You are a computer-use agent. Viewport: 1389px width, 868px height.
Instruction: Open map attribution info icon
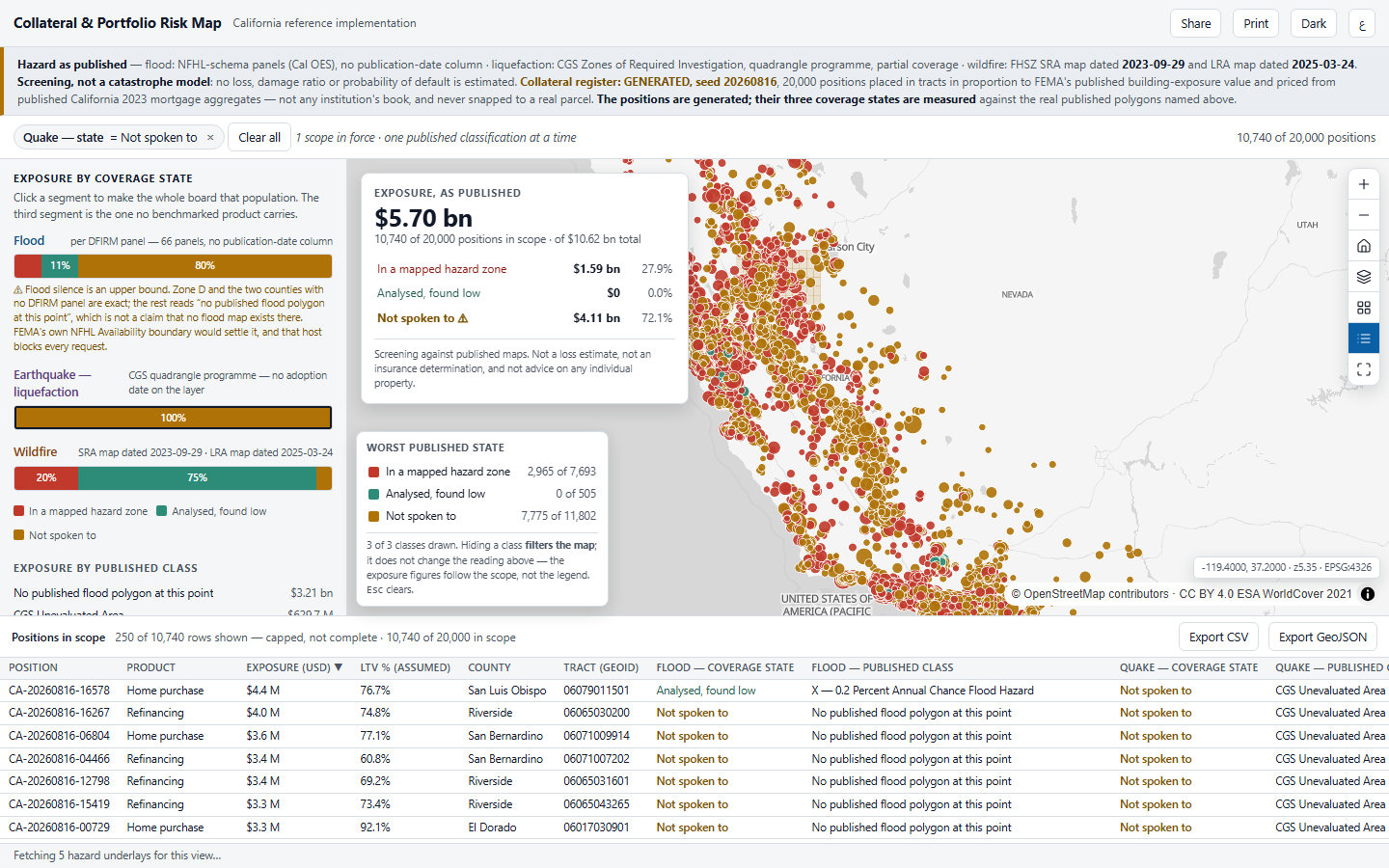(1368, 594)
